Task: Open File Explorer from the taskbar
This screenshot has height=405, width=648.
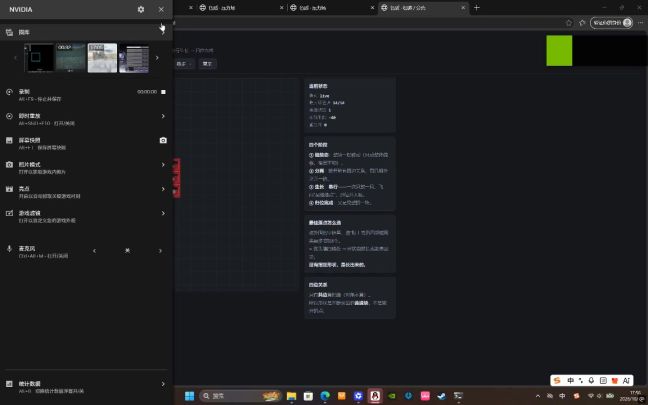Action: pyautogui.click(x=291, y=396)
